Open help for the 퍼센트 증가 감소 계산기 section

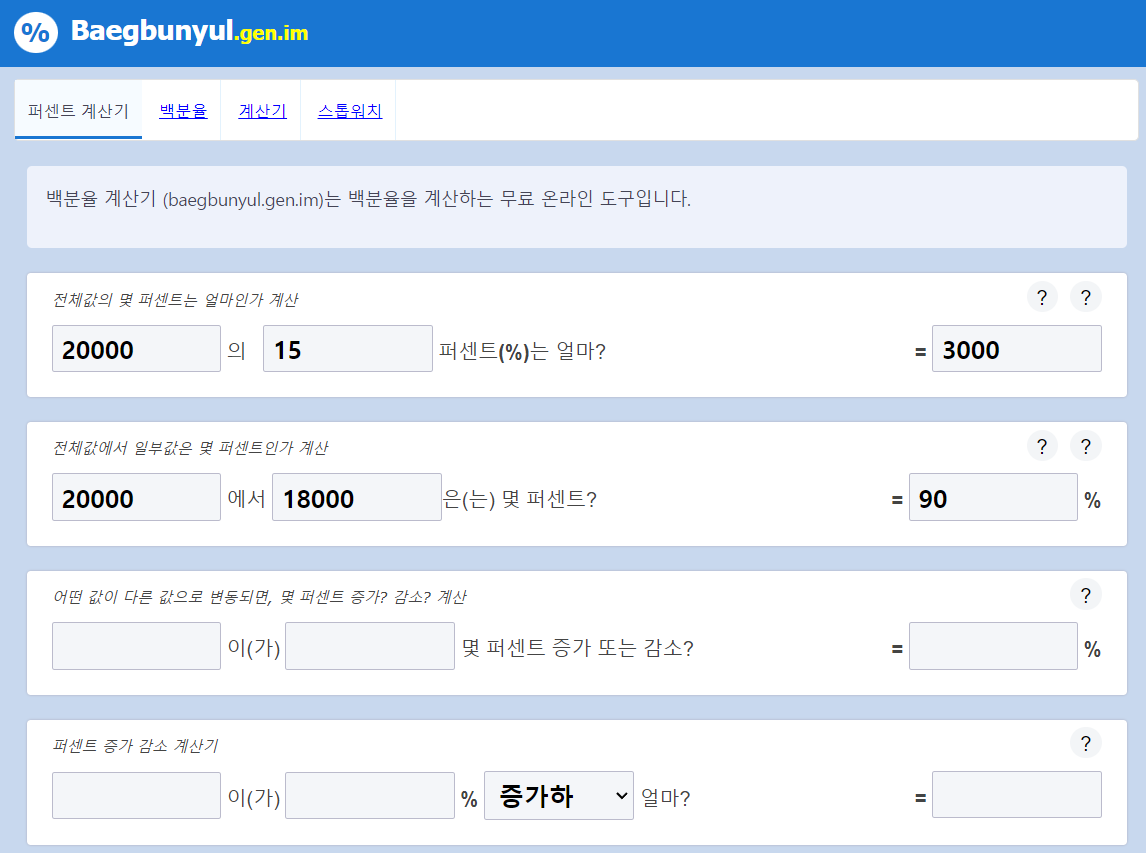[1086, 743]
